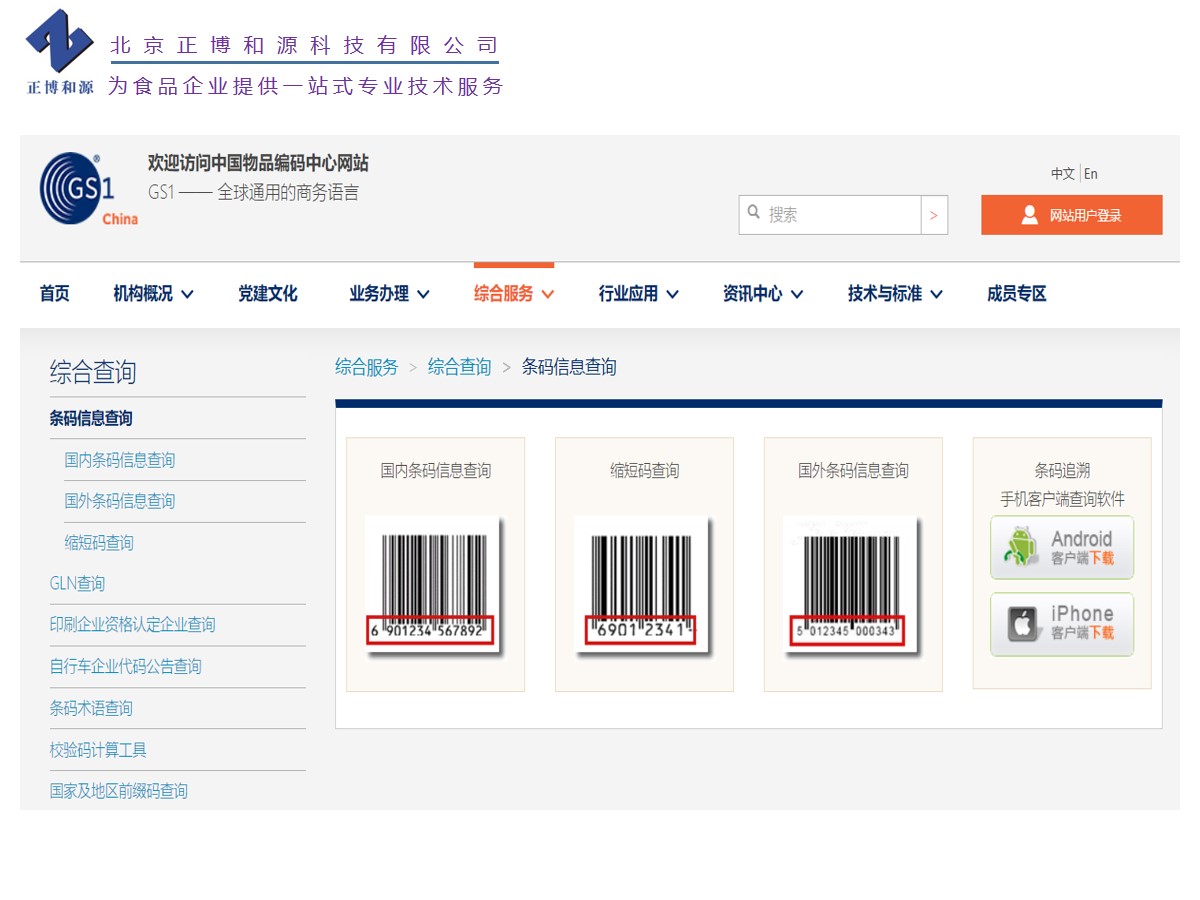
Task: Open the 缩短码查询 barcode image
Action: pyautogui.click(x=644, y=585)
